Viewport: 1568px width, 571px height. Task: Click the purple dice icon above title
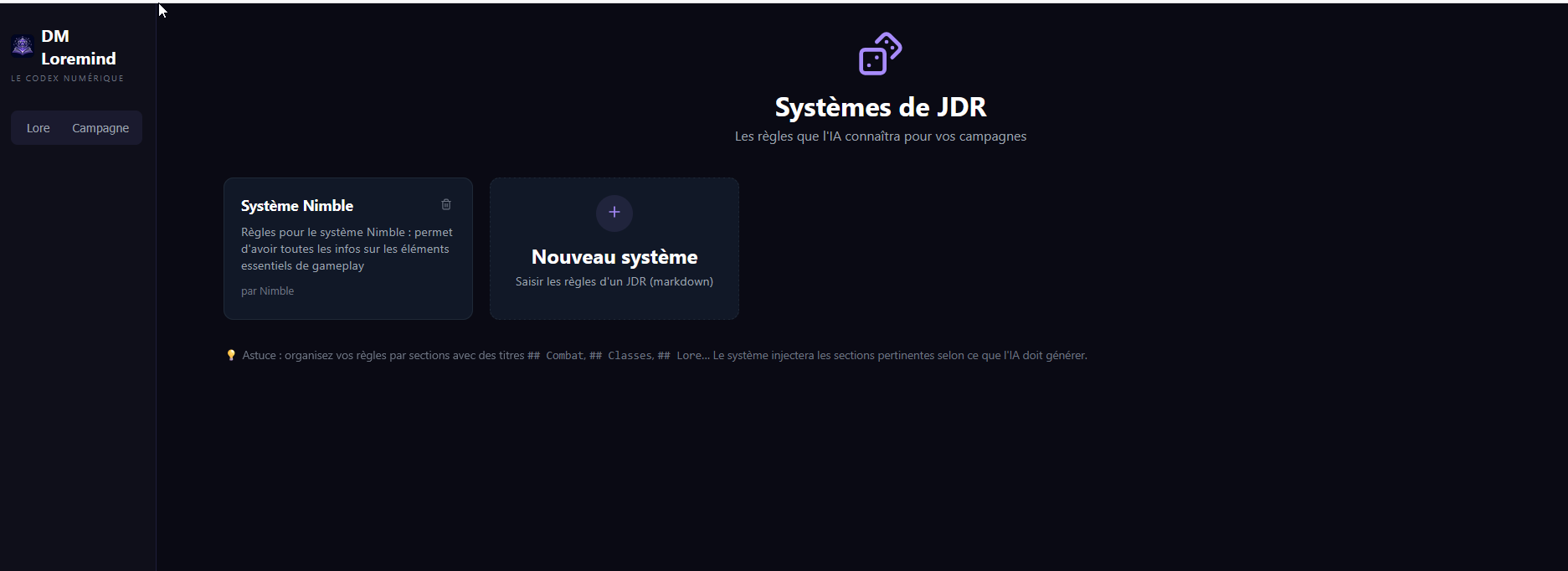pyautogui.click(x=881, y=54)
